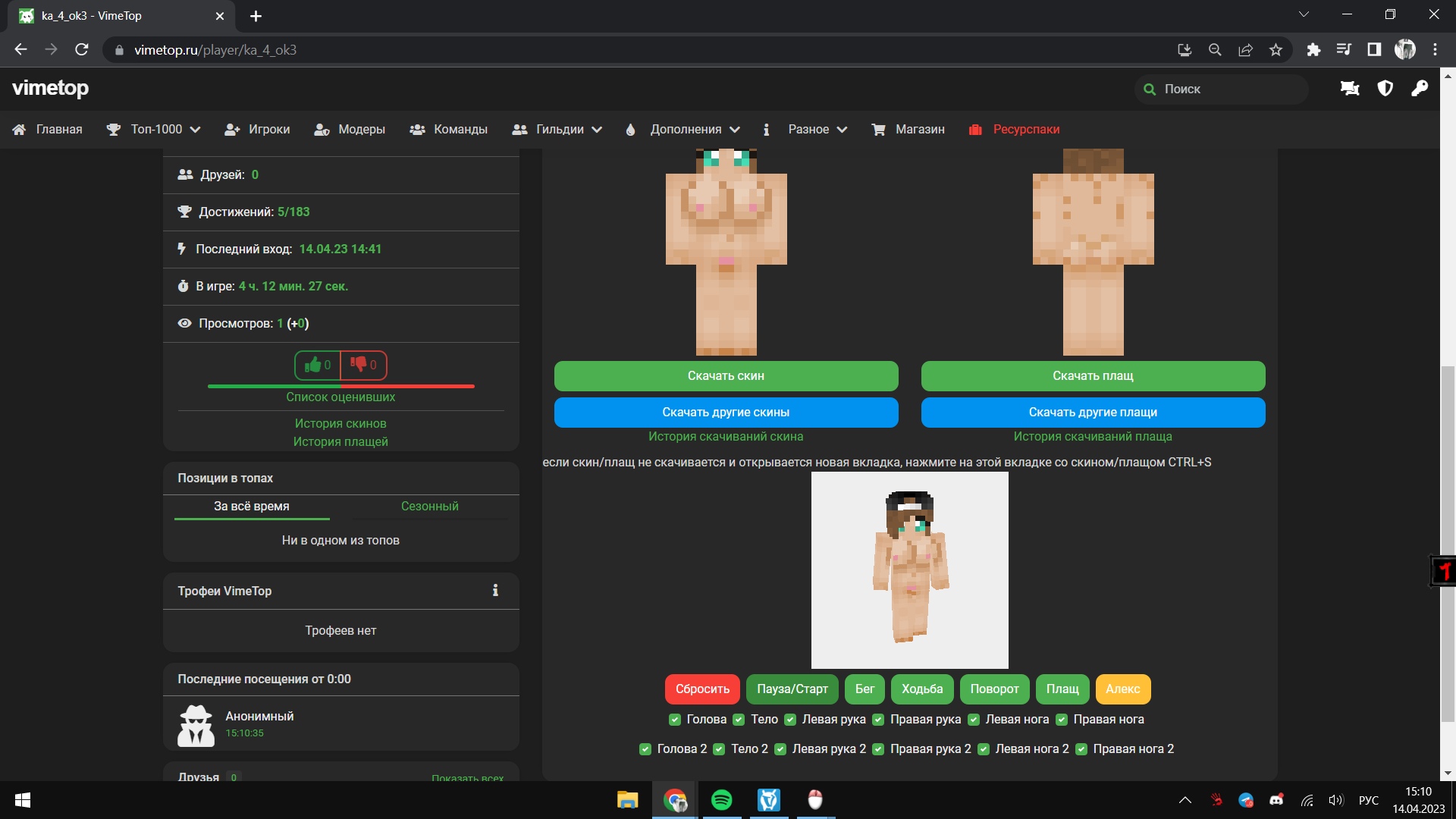The width and height of the screenshot is (1456, 819).
Task: Bookmark this page with the star icon
Action: (1276, 50)
